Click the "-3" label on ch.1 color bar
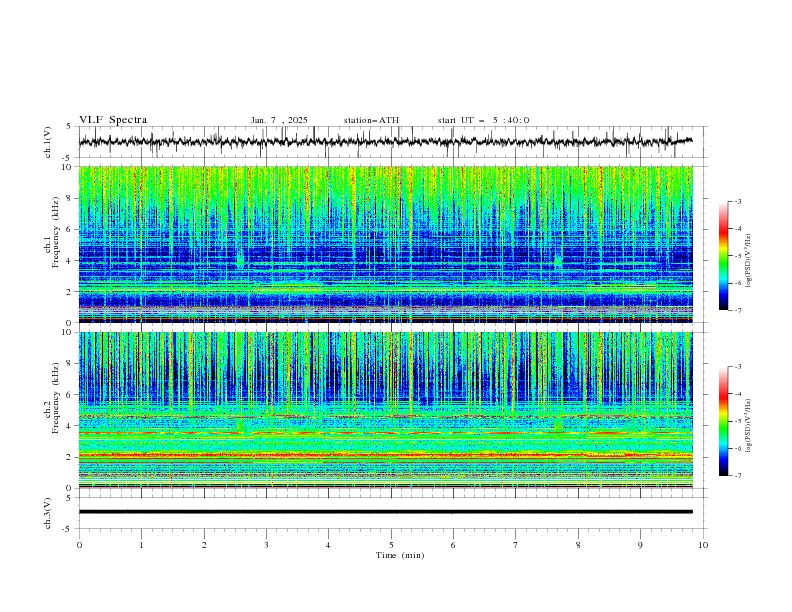Screen dimensions: 792x612 click(x=737, y=201)
